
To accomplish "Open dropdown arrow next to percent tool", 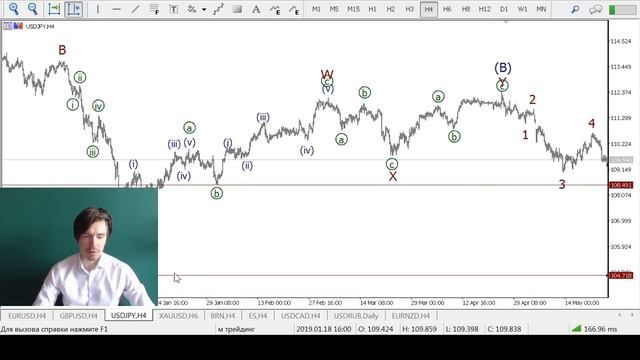I will pyautogui.click(x=204, y=9).
